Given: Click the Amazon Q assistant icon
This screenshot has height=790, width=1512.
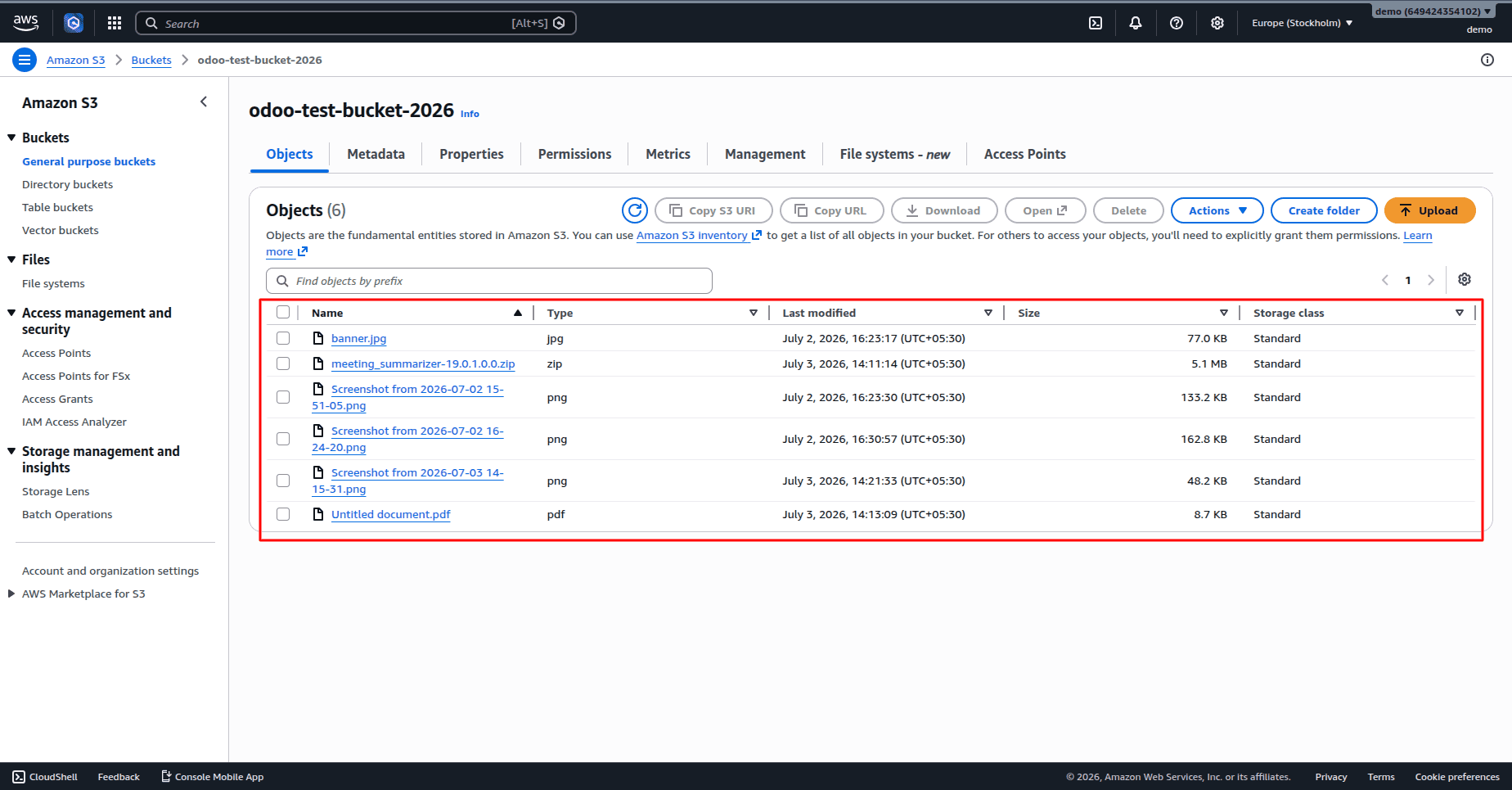Looking at the screenshot, I should pos(74,23).
